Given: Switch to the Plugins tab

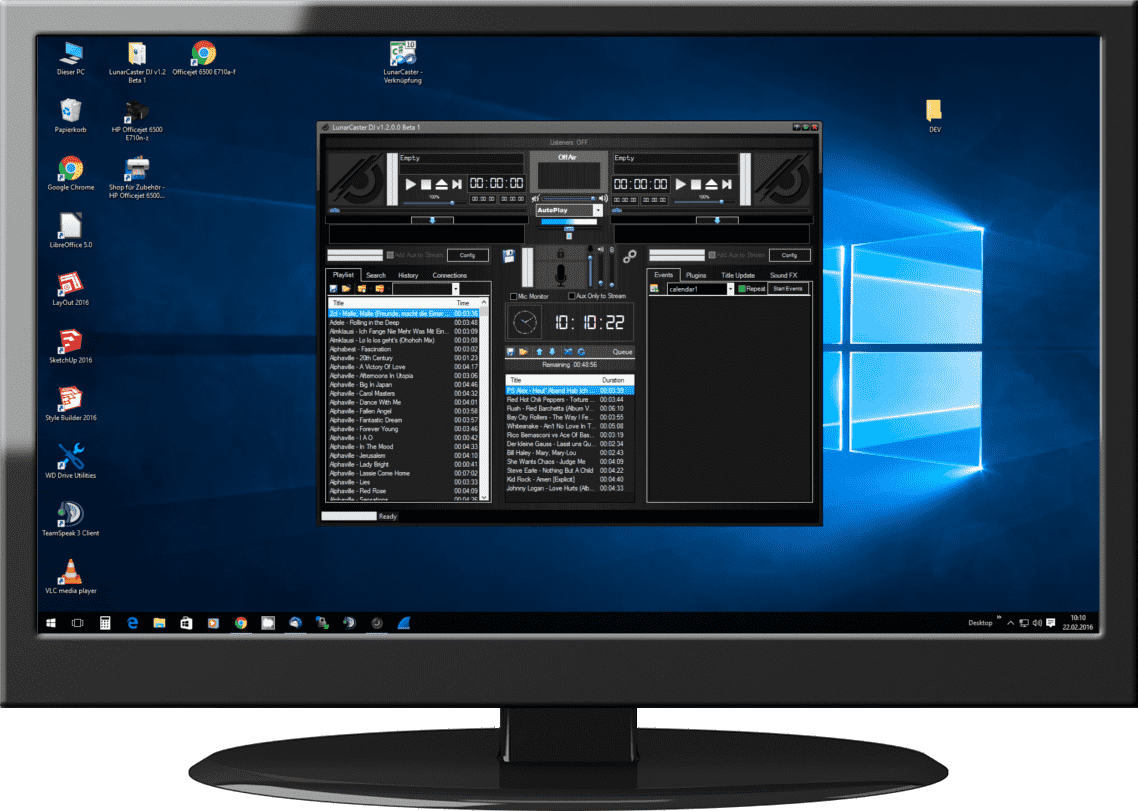Looking at the screenshot, I should pos(696,275).
